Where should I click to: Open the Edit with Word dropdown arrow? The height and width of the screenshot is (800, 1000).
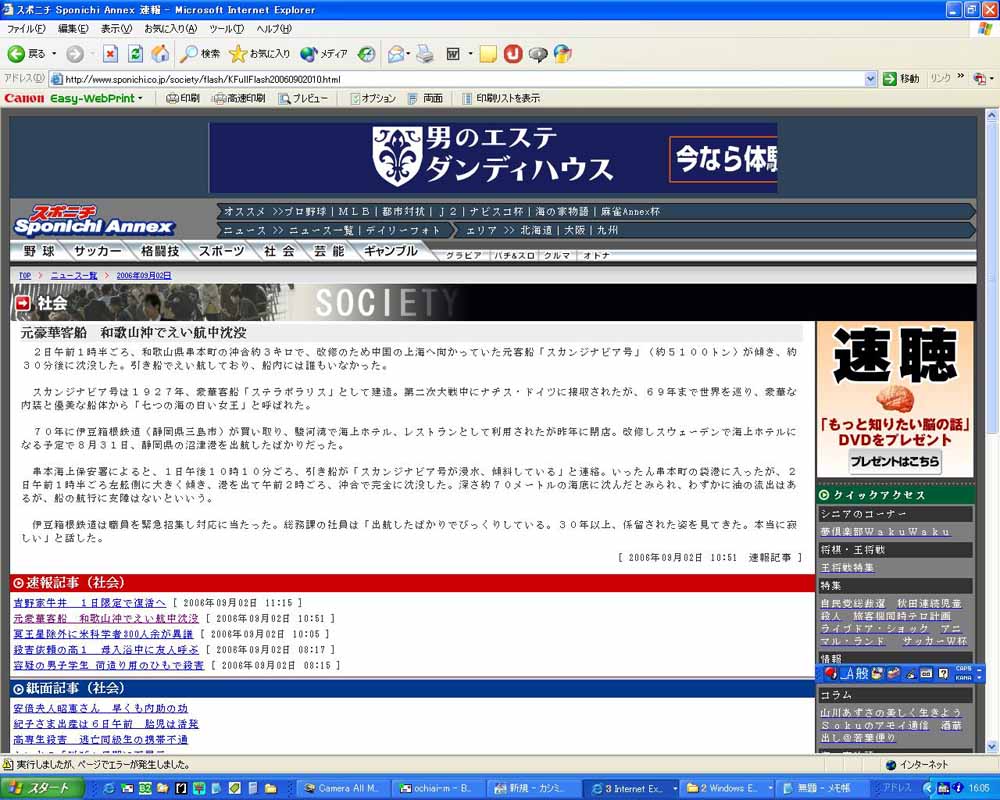tap(471, 54)
